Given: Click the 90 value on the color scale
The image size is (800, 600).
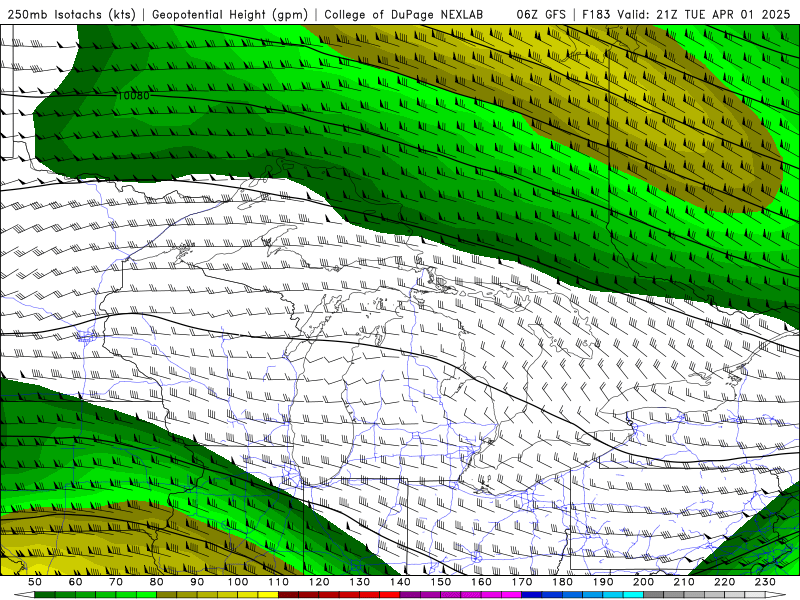Looking at the screenshot, I should click(197, 582).
